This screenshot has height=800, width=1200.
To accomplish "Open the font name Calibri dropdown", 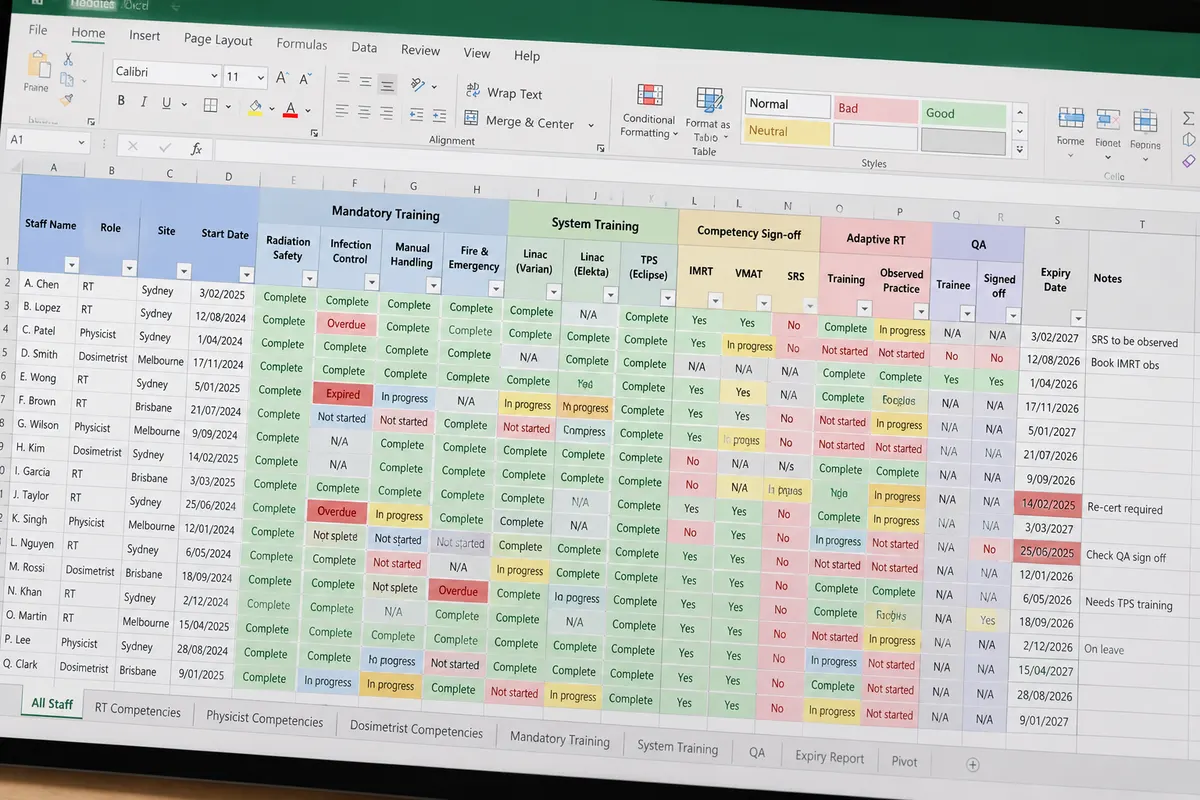I will tap(215, 75).
